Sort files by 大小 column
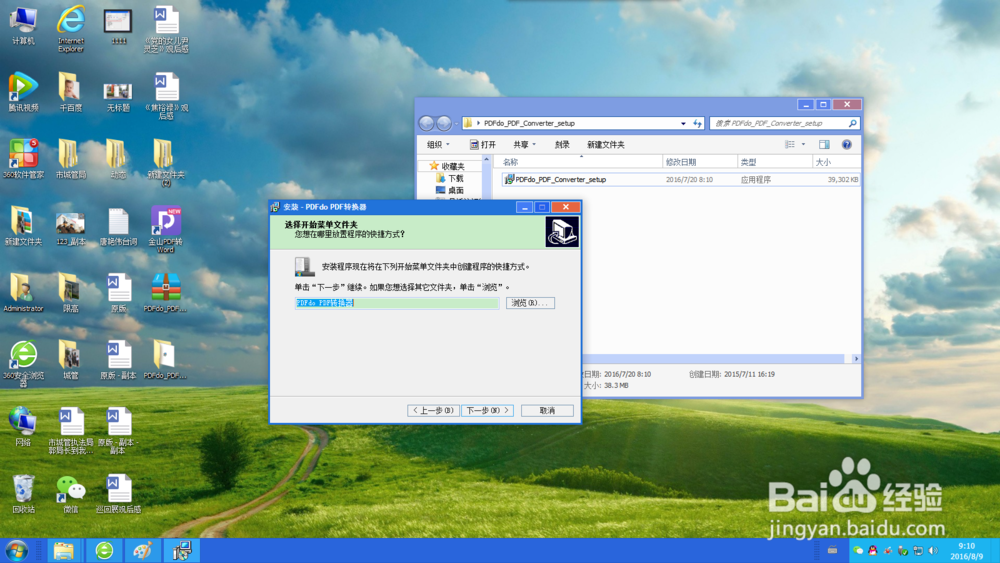The height and width of the screenshot is (563, 1000). [837, 162]
